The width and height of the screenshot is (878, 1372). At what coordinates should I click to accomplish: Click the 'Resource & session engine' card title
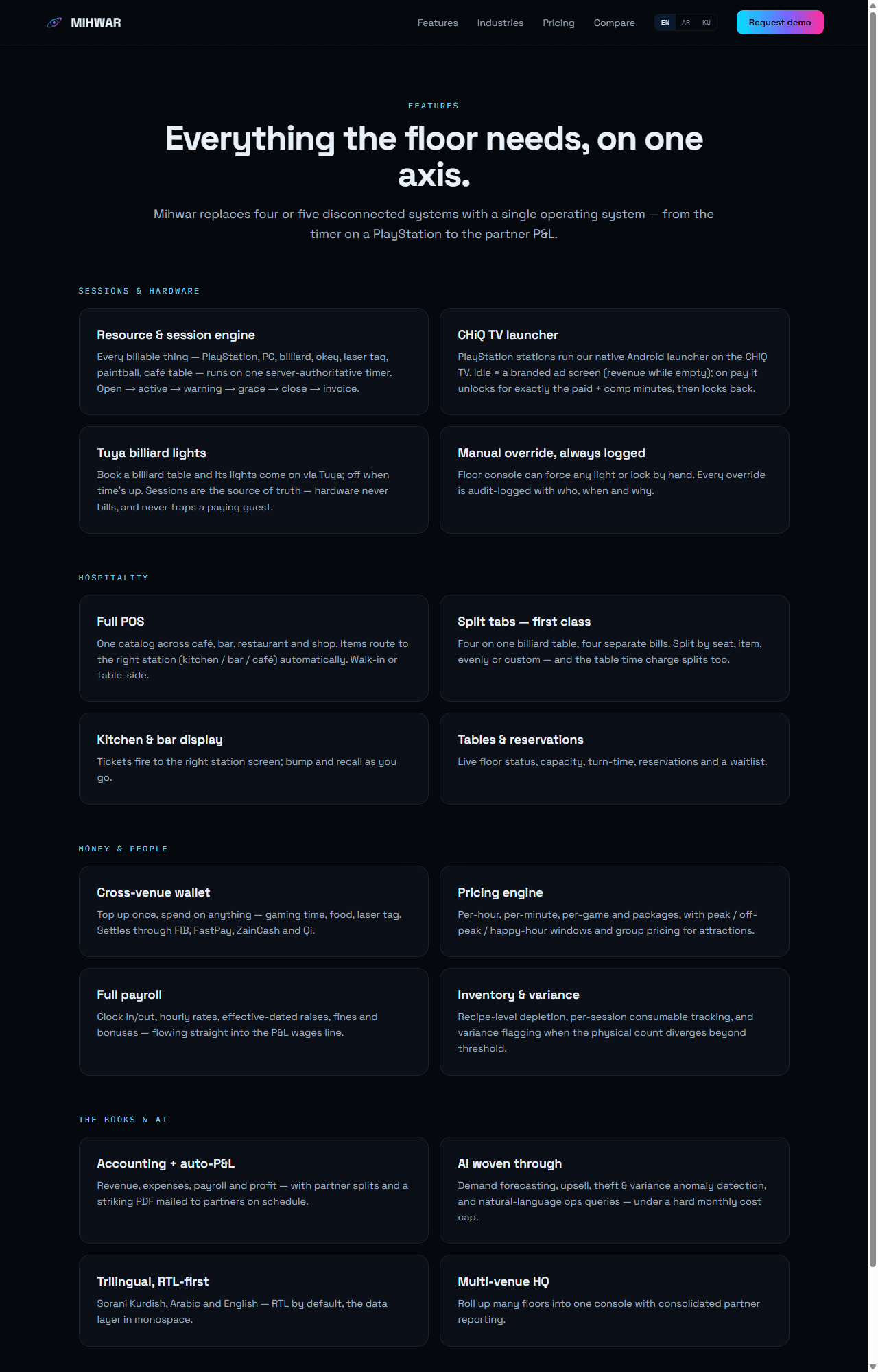[176, 335]
